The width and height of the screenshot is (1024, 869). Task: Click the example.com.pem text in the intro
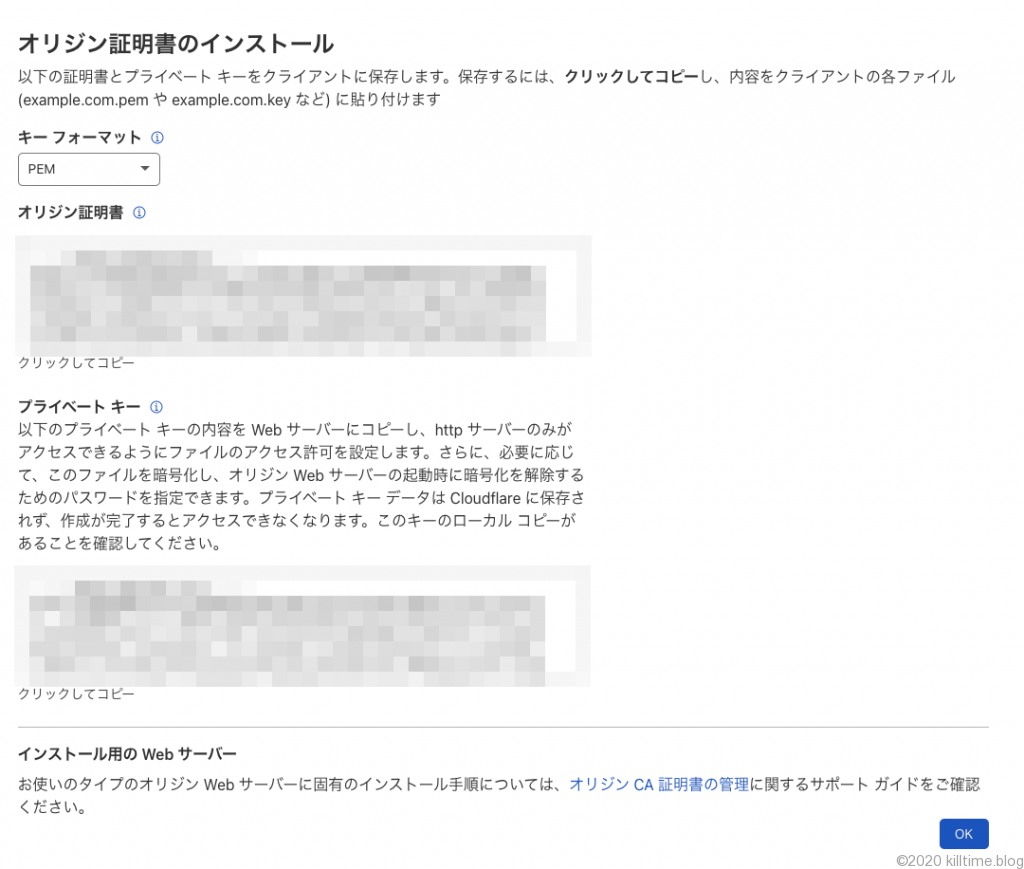(x=85, y=100)
